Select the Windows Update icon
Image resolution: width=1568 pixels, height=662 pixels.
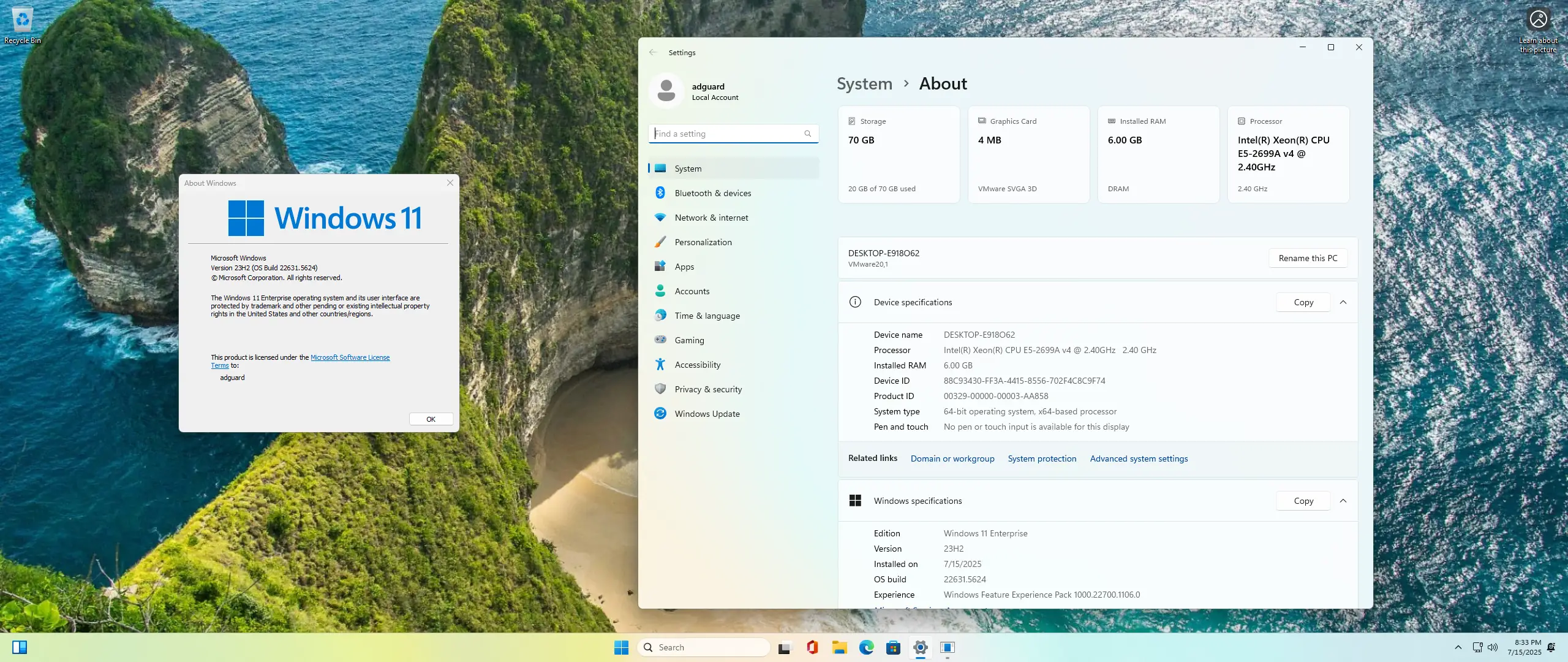point(660,413)
